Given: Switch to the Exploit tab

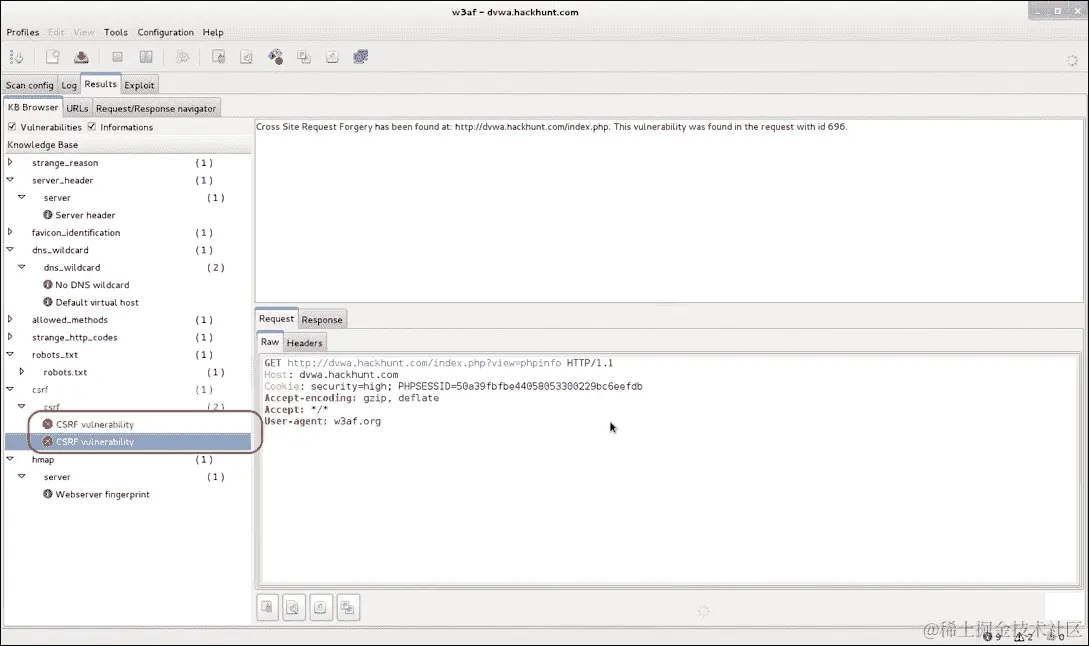Looking at the screenshot, I should 140,85.
